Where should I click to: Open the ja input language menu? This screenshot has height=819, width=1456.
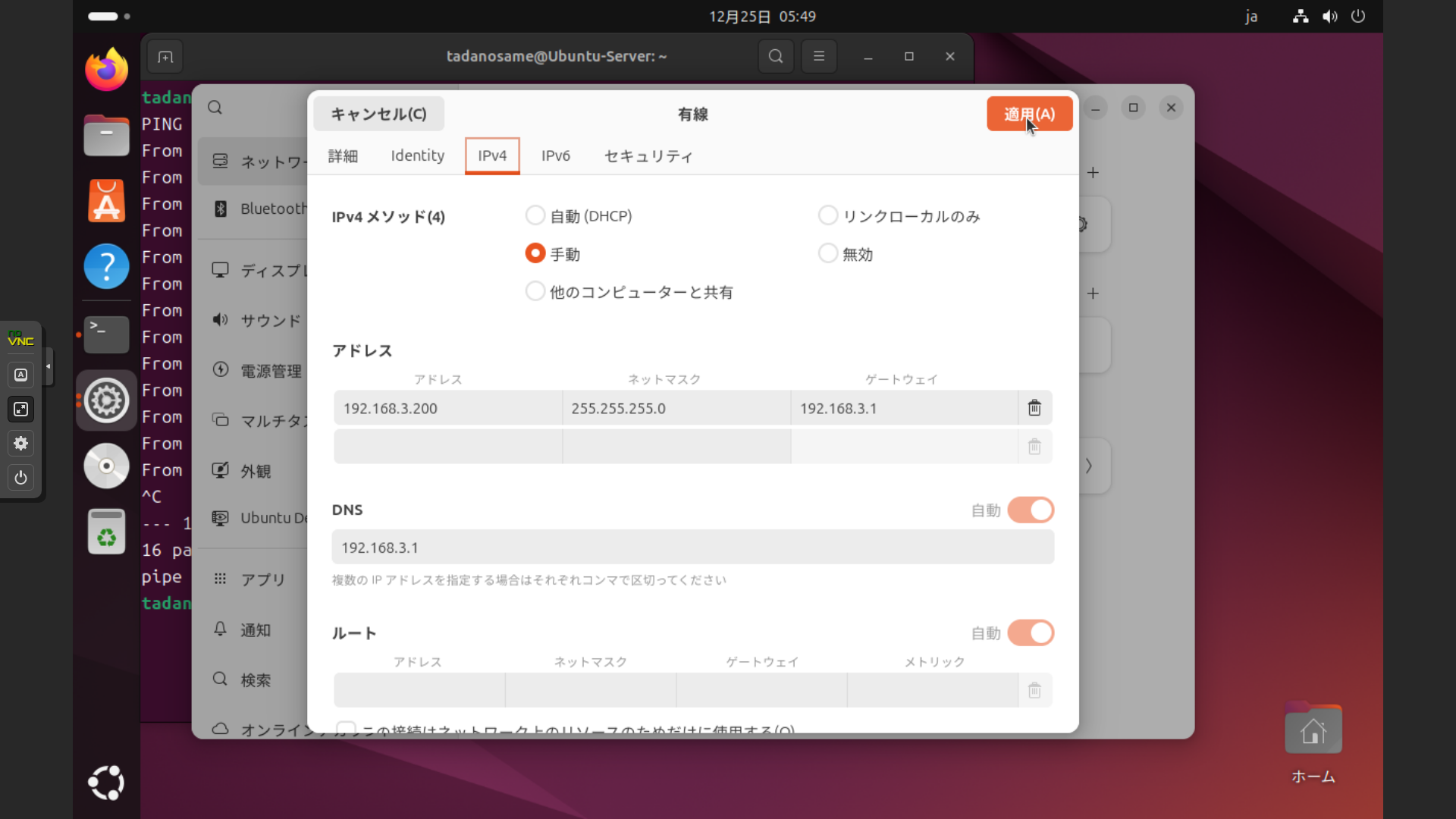1251,16
